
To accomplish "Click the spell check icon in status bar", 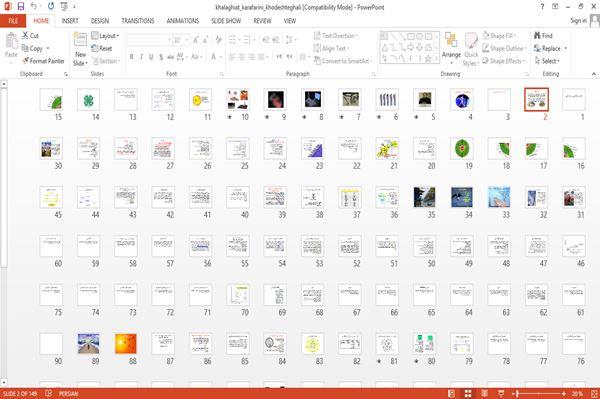I will (x=49, y=393).
